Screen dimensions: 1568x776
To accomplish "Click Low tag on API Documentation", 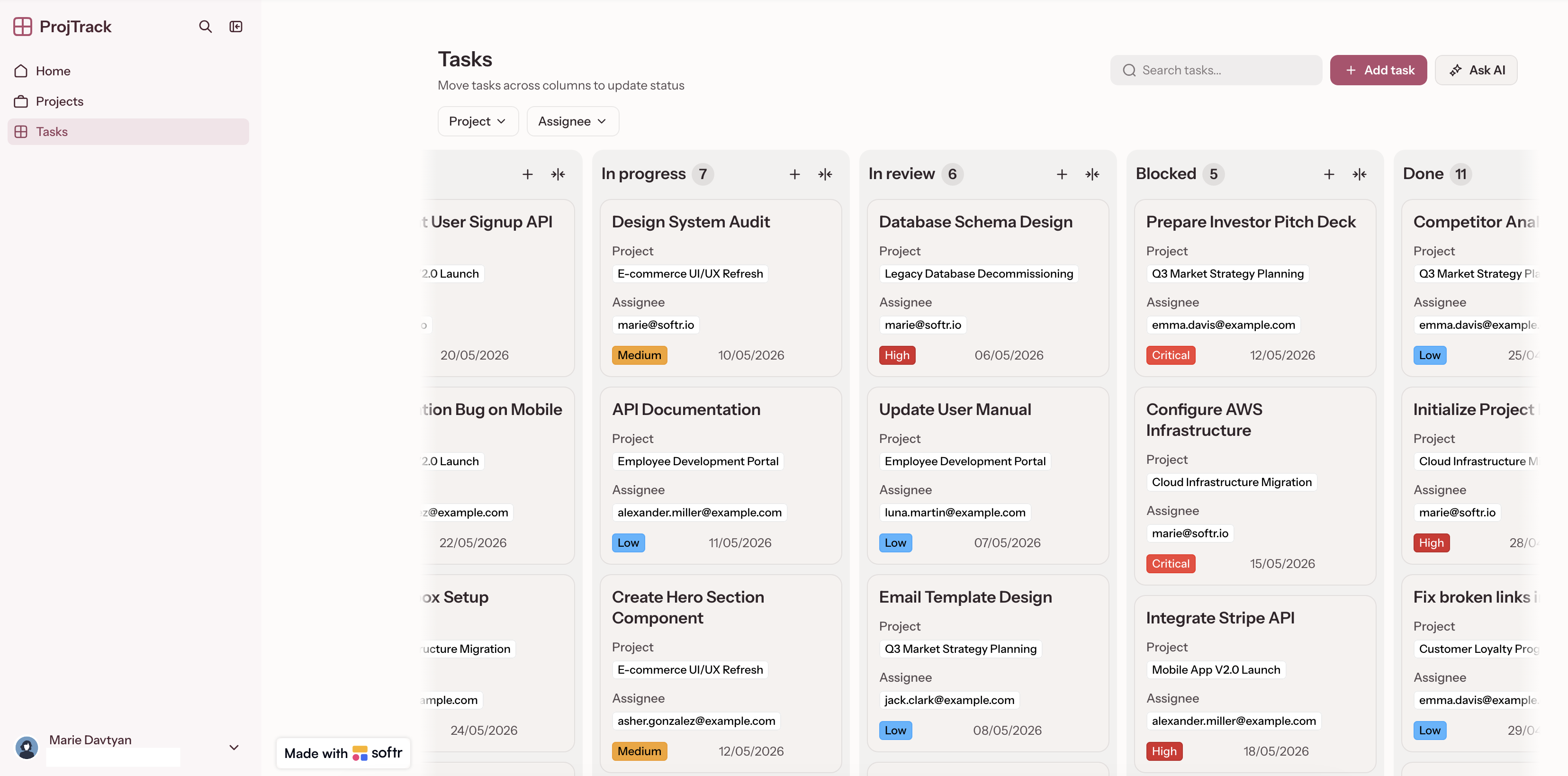I will coord(628,542).
